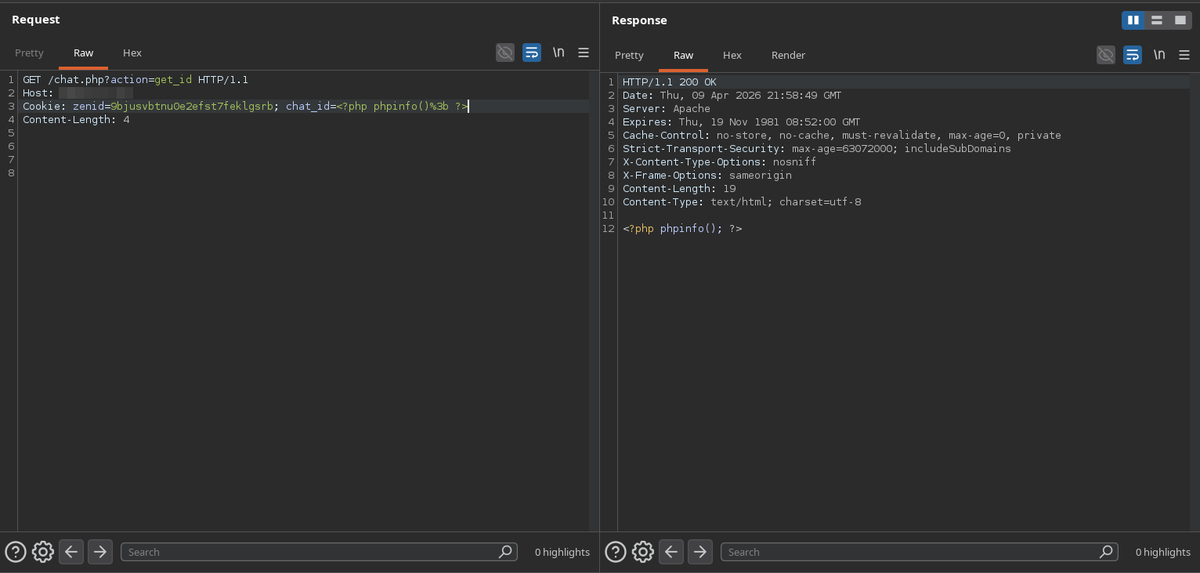The height and width of the screenshot is (573, 1200).
Task: Click the Request 0 highlights label
Action: 562,552
